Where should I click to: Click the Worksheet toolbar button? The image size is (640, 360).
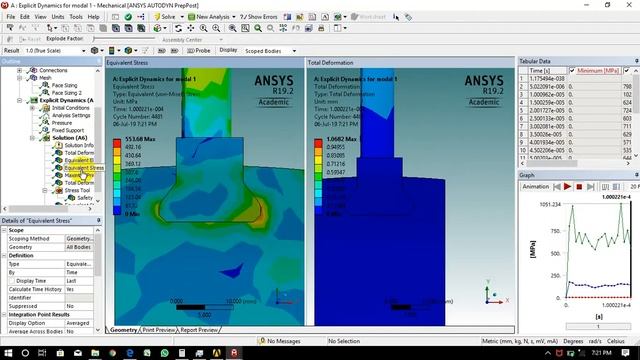[368, 17]
